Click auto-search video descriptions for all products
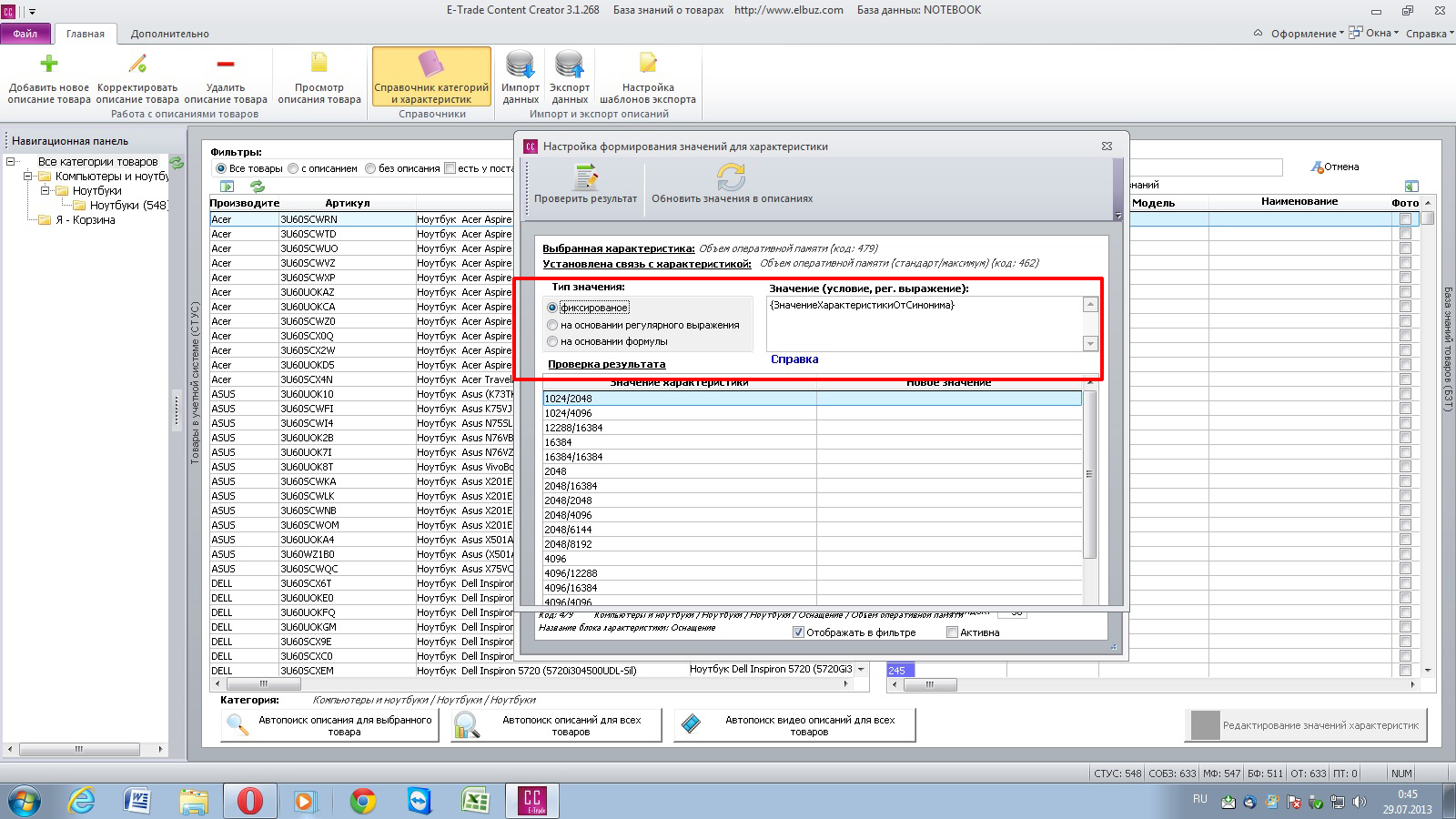The image size is (1456, 819). (x=794, y=725)
